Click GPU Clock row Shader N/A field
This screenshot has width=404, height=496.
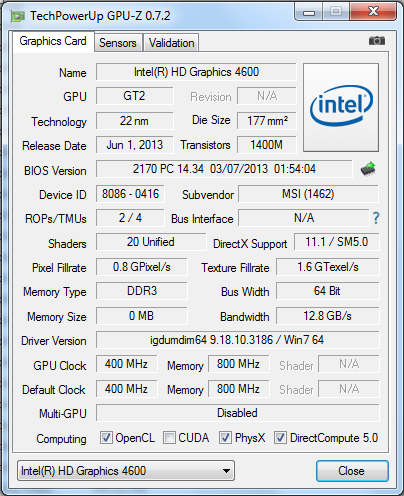coord(349,364)
